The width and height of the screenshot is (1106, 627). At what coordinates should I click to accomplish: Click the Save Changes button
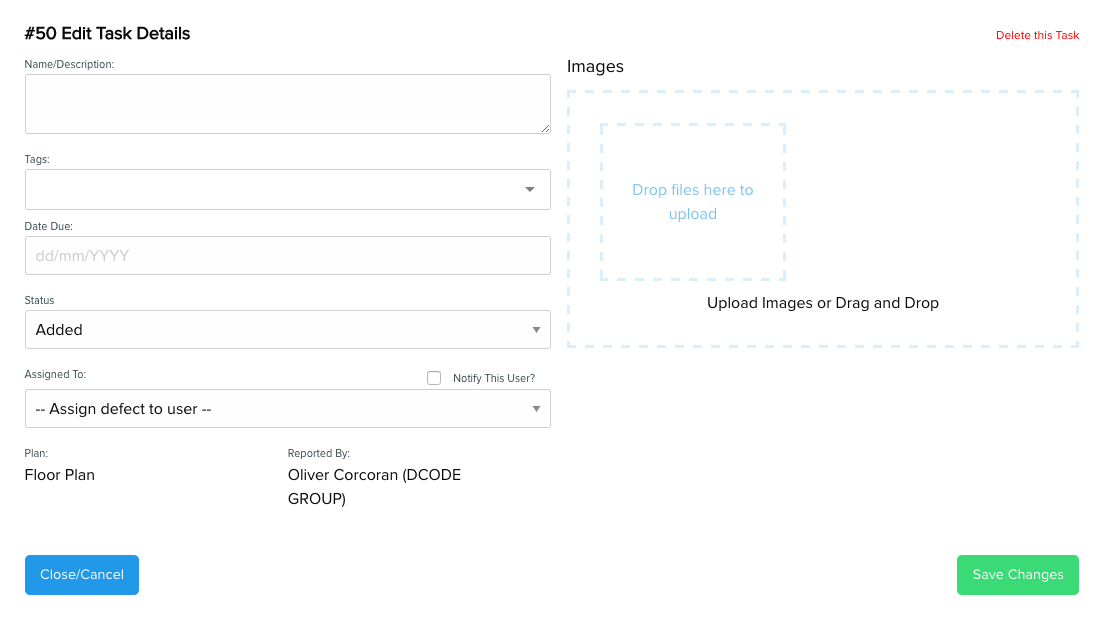[1017, 575]
